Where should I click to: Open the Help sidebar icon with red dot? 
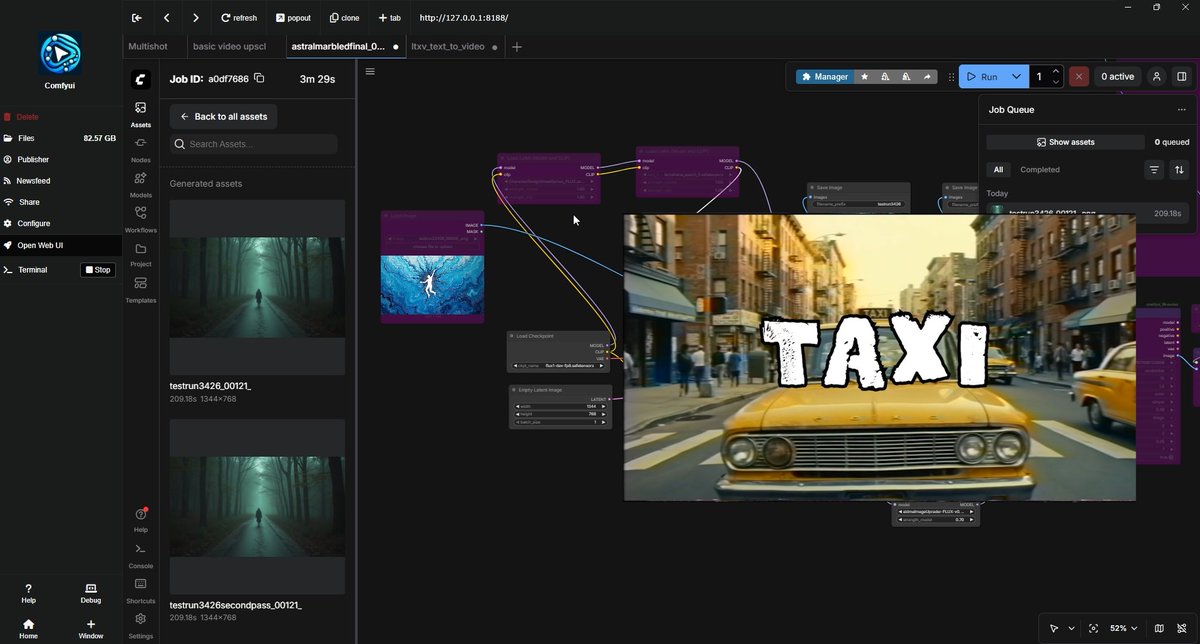(141, 519)
